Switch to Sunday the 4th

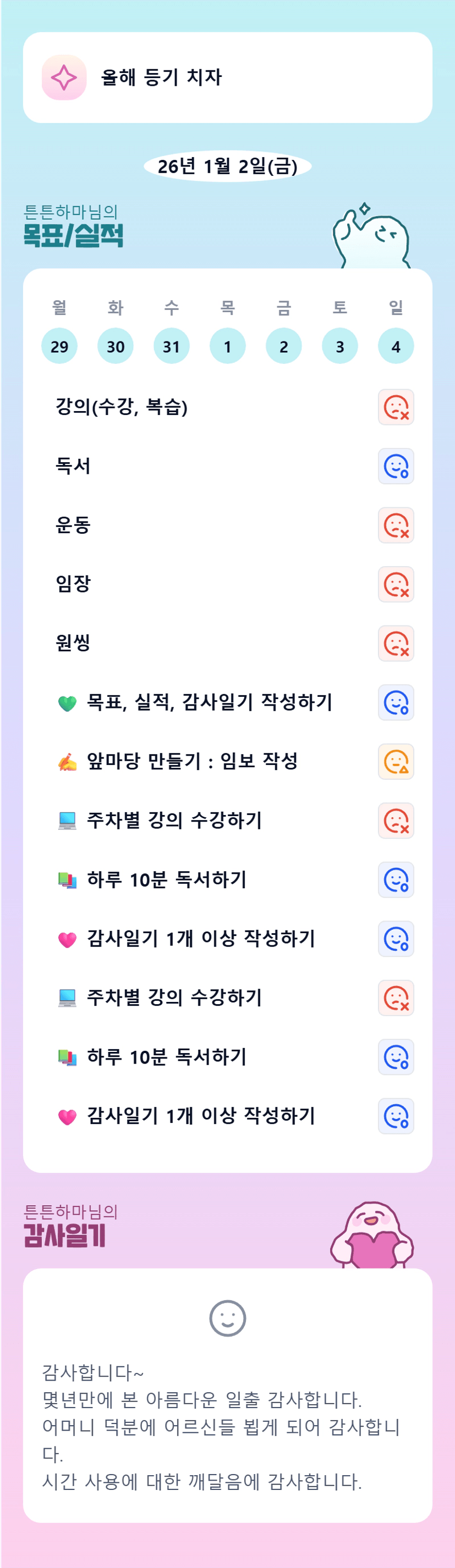396,346
